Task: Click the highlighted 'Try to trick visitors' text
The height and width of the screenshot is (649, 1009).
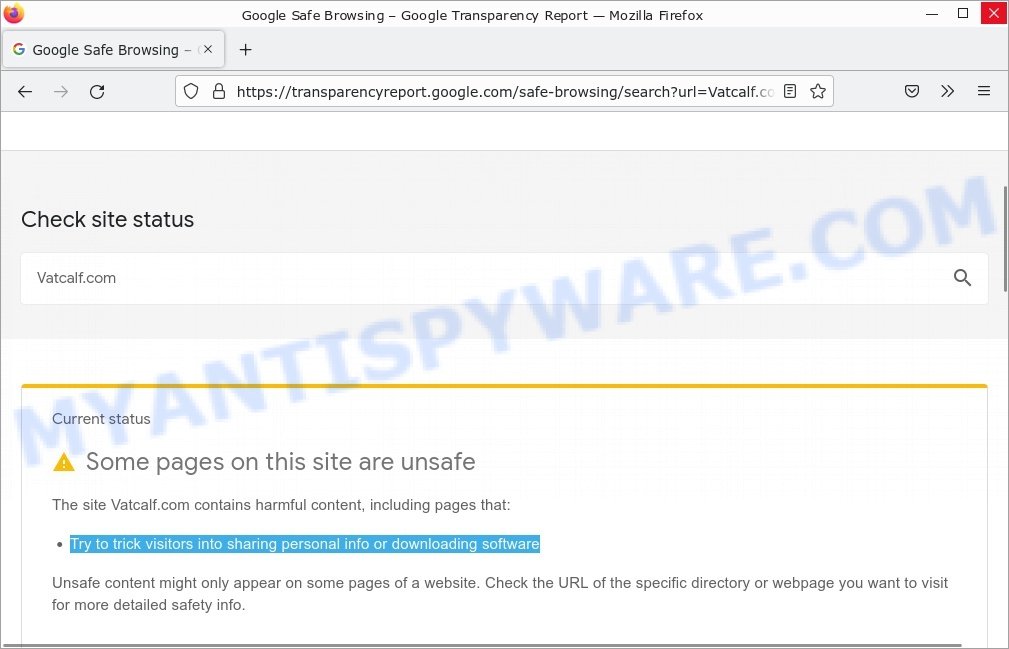Action: tap(304, 544)
